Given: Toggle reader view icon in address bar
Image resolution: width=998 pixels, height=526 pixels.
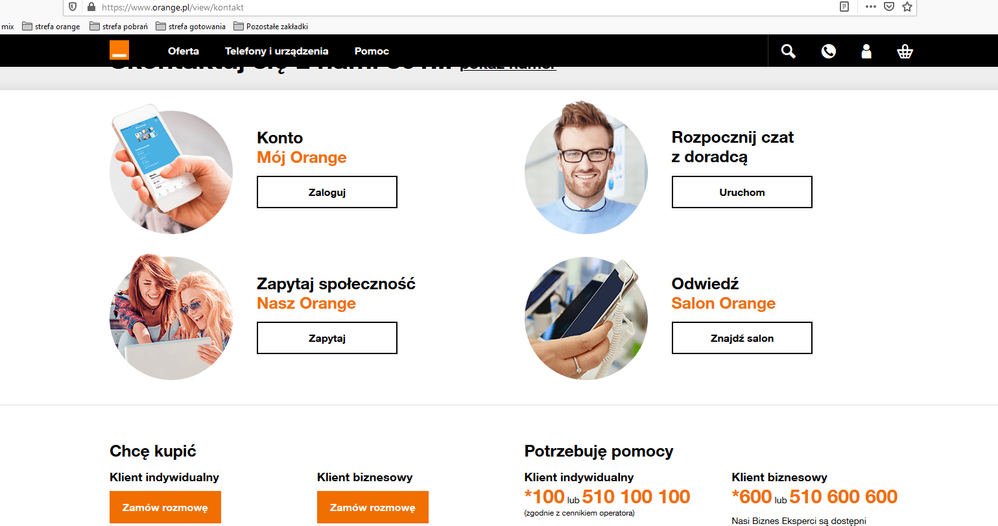Looking at the screenshot, I should [845, 6].
